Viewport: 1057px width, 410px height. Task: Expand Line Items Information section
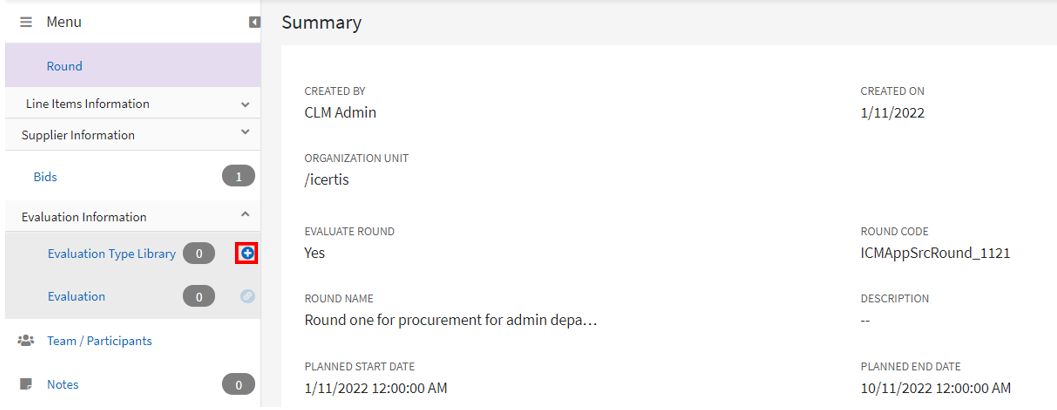click(245, 104)
